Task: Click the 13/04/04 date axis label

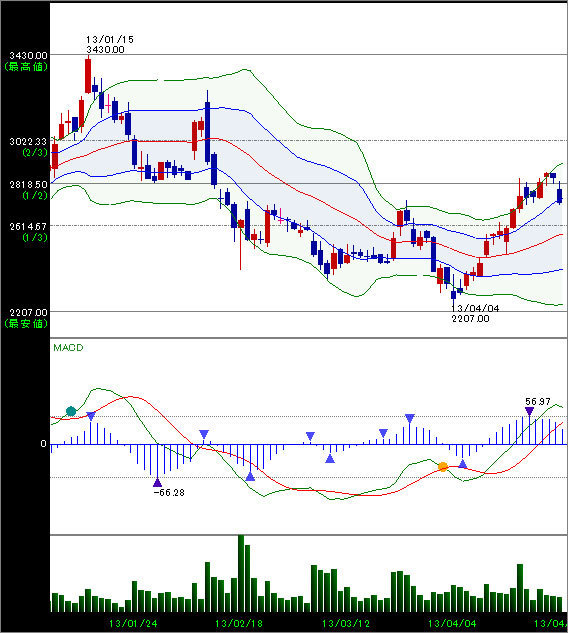Action: tap(452, 624)
